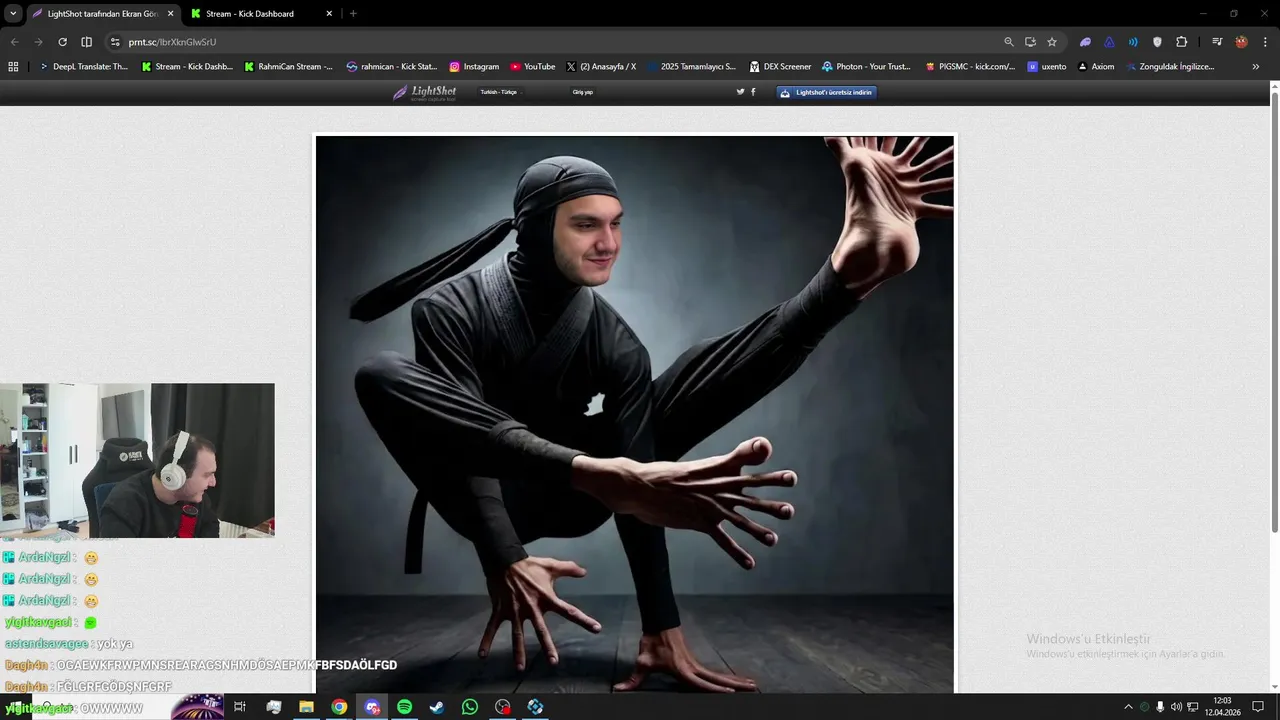Click the zoom magnifier icon in address bar
Image resolution: width=1280 pixels, height=720 pixels.
(x=1009, y=42)
